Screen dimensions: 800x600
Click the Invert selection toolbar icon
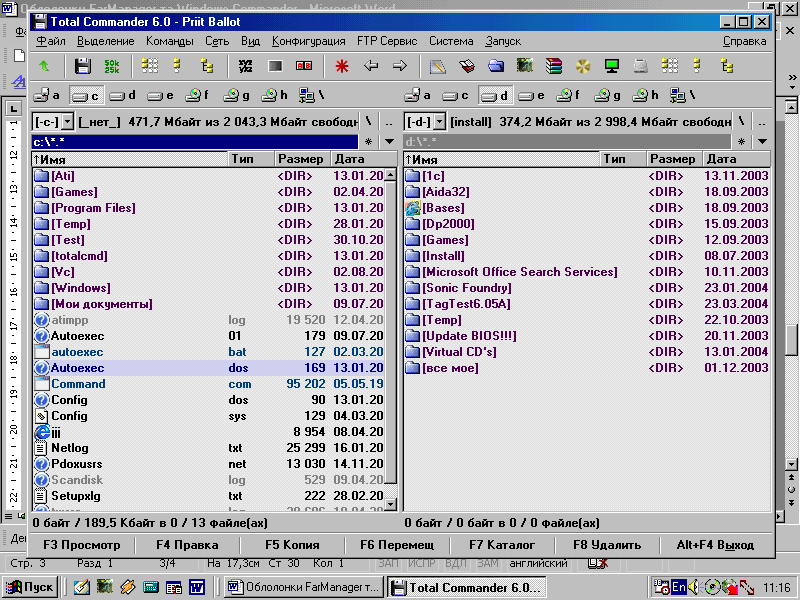click(x=245, y=66)
